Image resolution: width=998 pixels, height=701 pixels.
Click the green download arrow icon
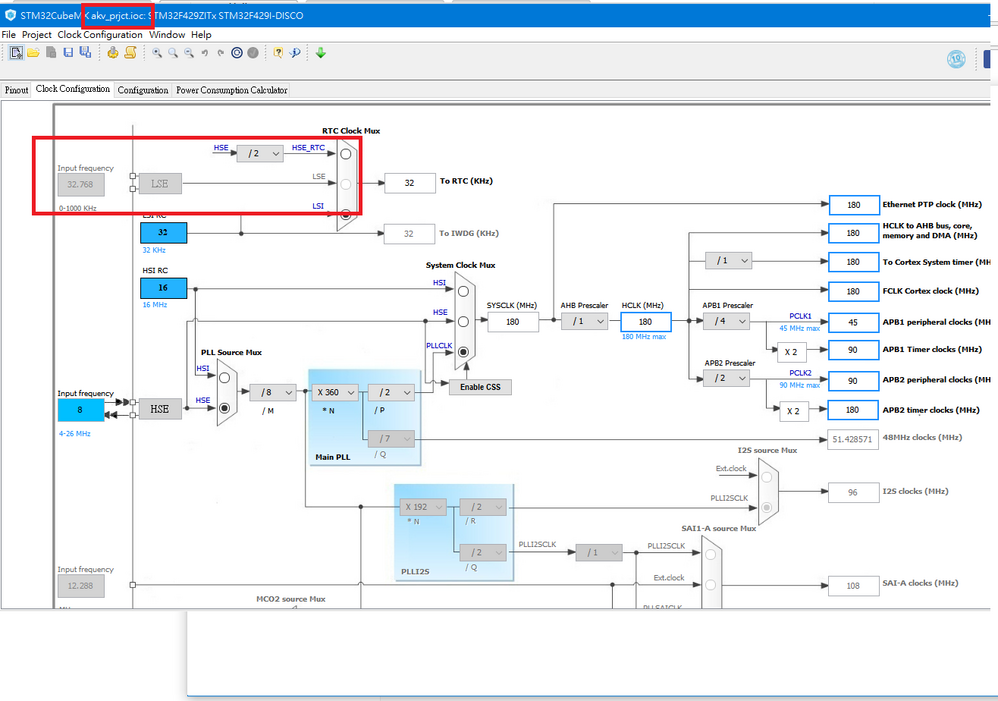(321, 53)
